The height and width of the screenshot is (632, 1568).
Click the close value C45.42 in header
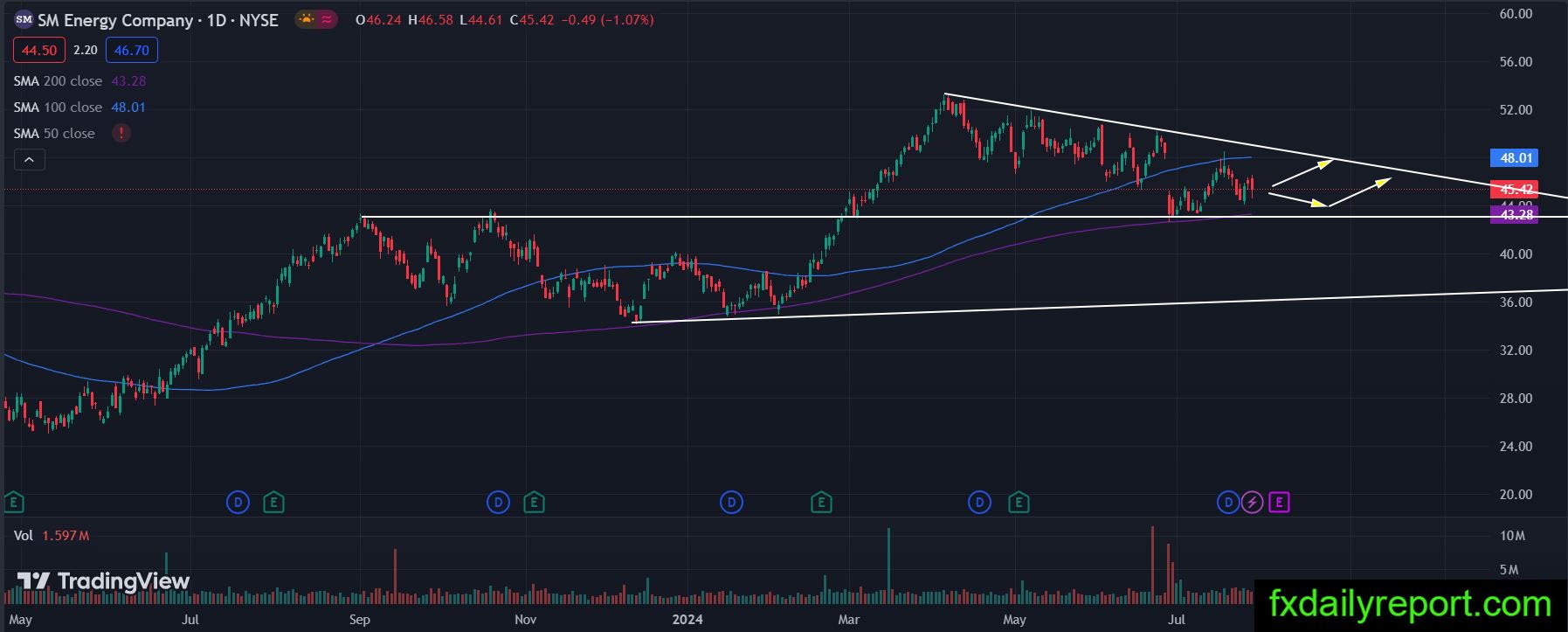coord(531,19)
